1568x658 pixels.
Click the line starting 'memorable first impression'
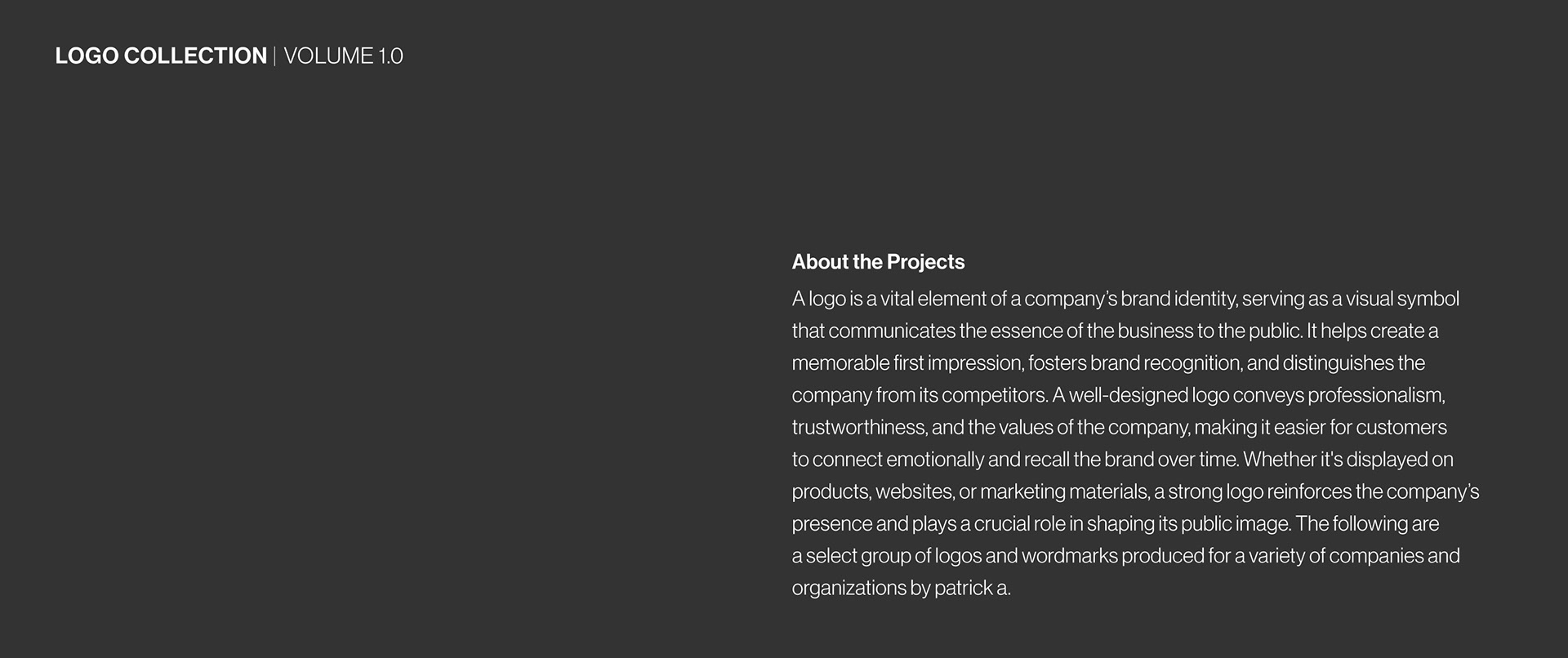click(1108, 362)
